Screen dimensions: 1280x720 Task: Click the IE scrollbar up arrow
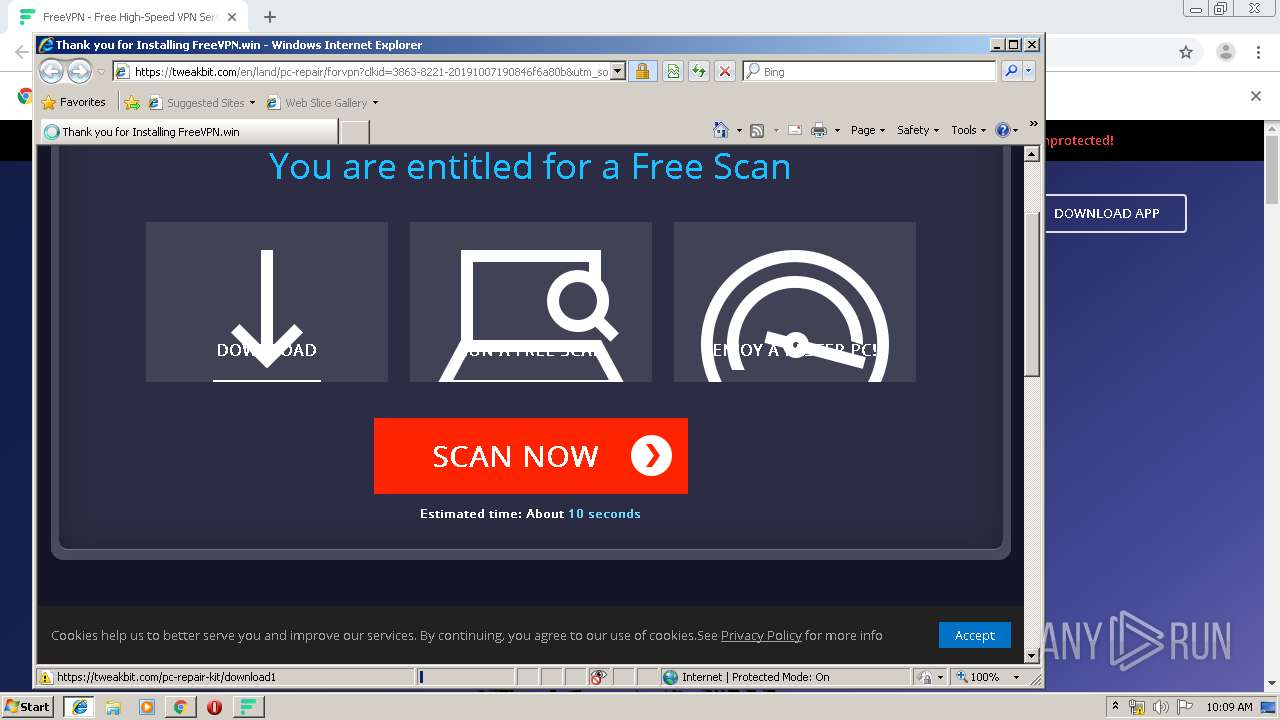pos(1033,154)
